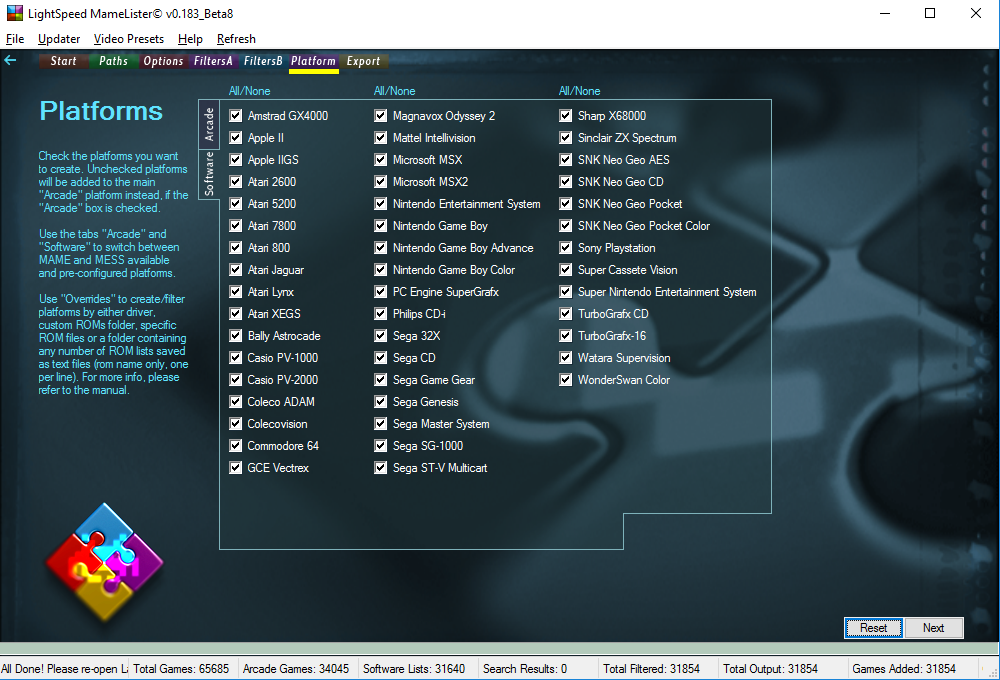
Task: Open the Help menu
Action: coord(190,39)
